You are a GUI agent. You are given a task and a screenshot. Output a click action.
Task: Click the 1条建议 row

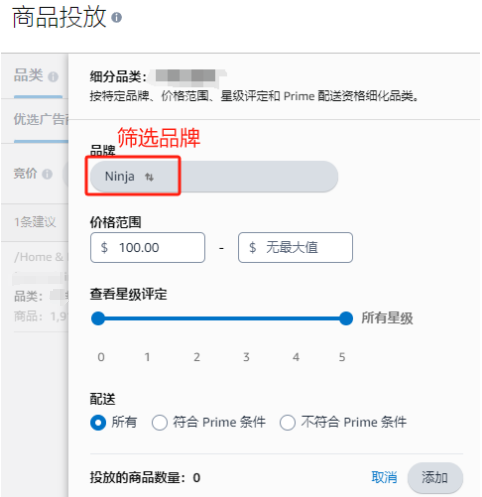tap(35, 222)
